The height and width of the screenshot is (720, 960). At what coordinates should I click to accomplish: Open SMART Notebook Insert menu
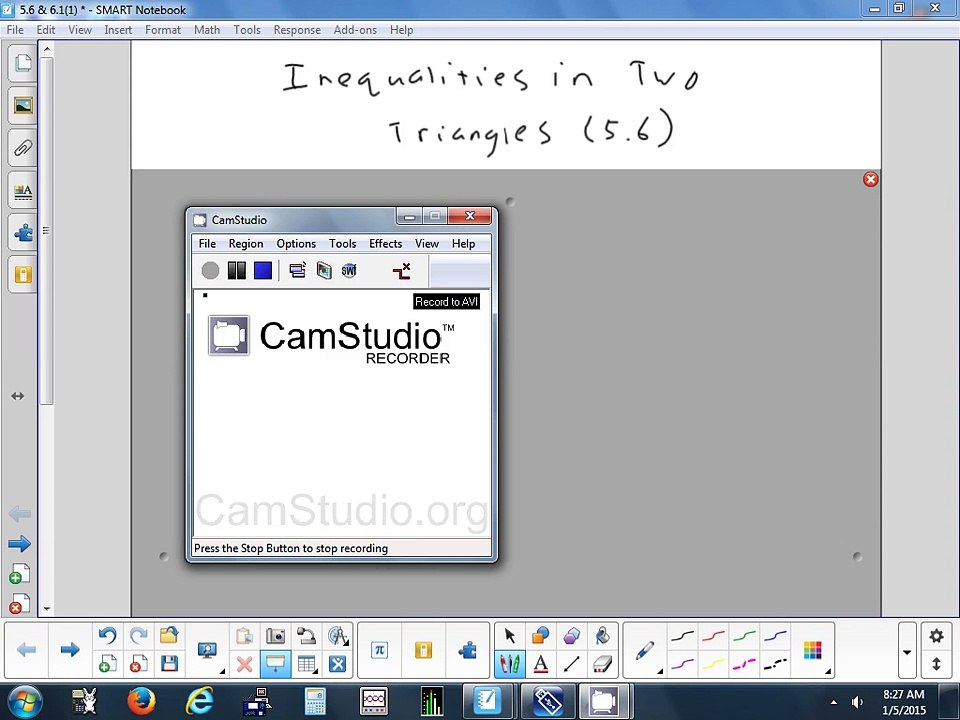[118, 29]
